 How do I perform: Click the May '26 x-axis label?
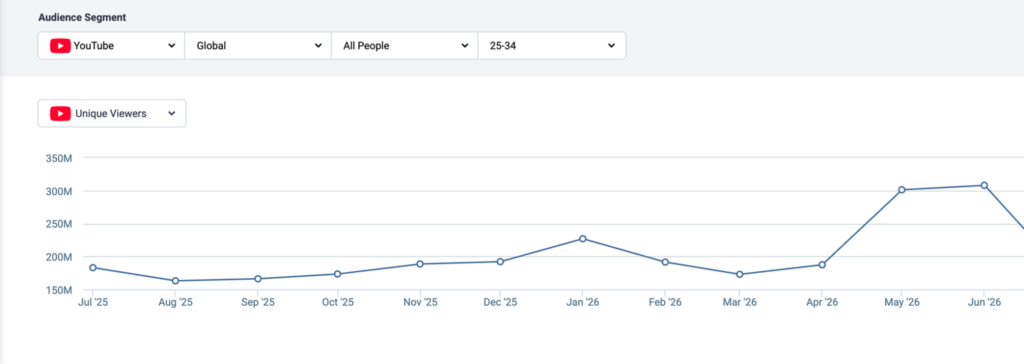(x=902, y=303)
